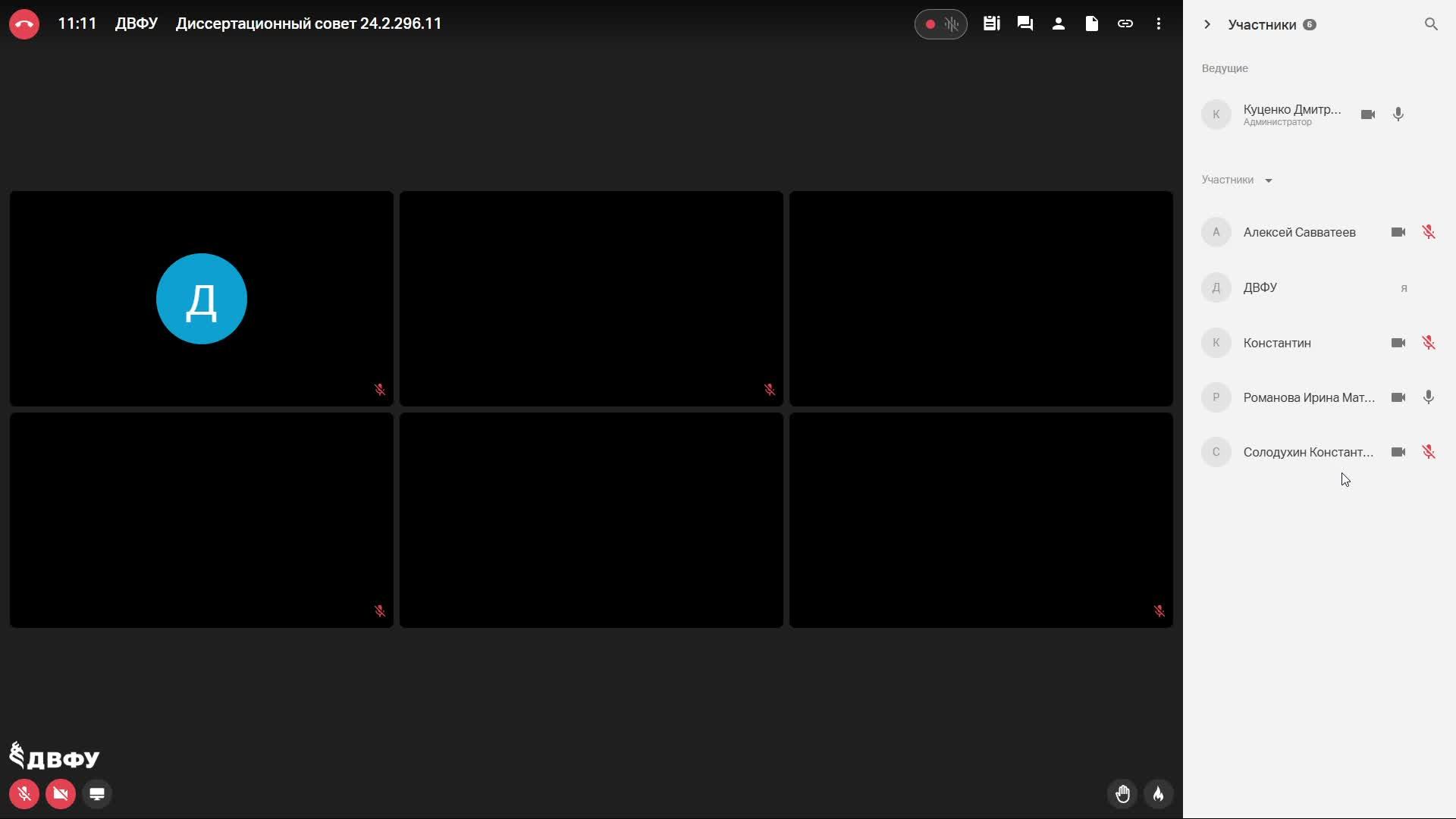Unmute your microphone at bottom left
1456x819 pixels.
pyautogui.click(x=24, y=794)
